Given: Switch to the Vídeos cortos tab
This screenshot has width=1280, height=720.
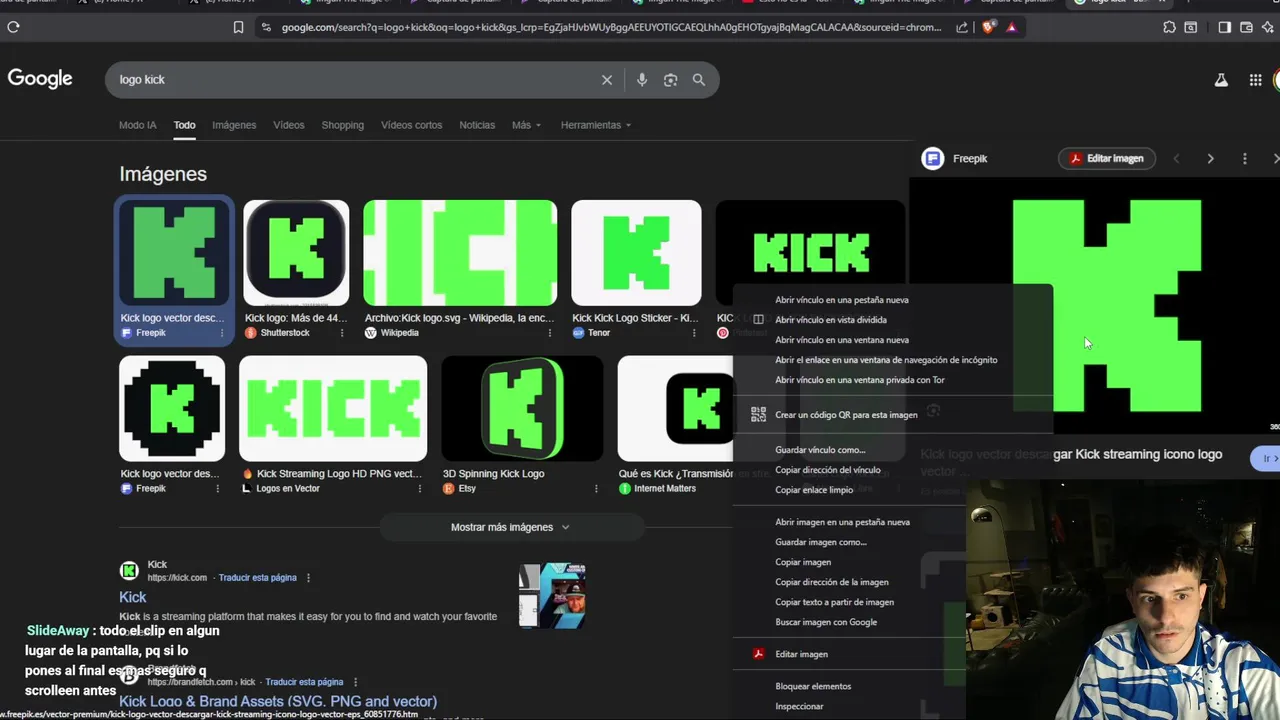Looking at the screenshot, I should (x=412, y=125).
